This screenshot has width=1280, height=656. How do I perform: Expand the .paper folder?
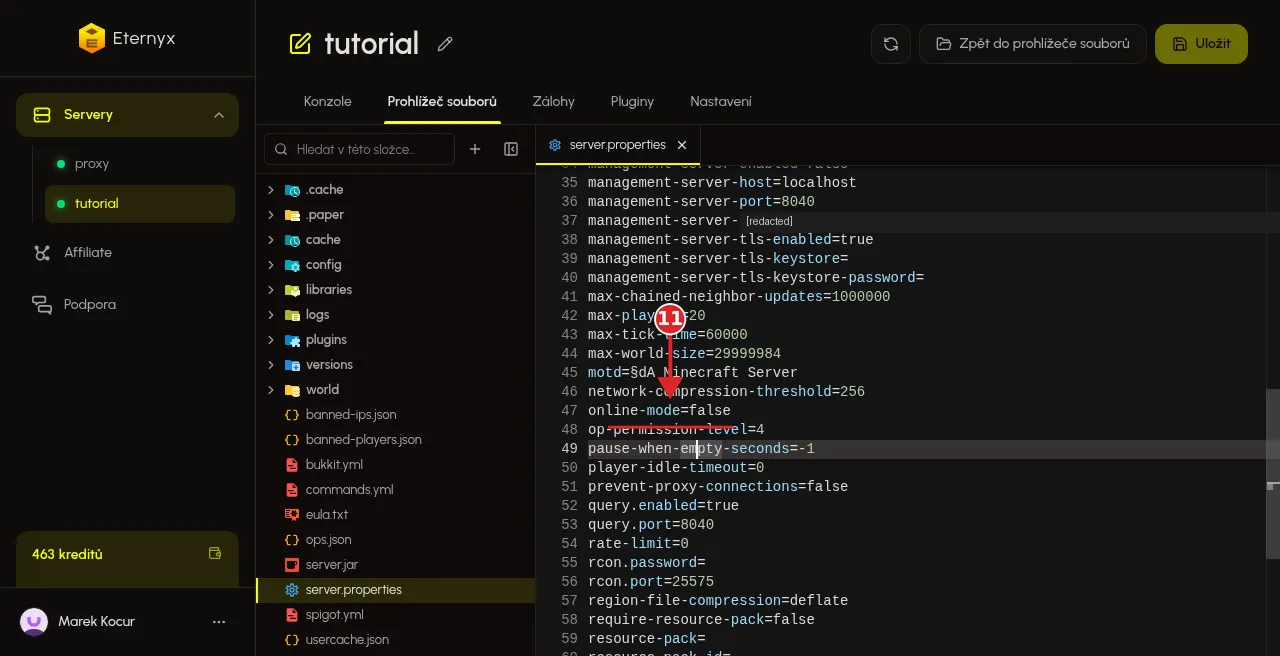[270, 215]
